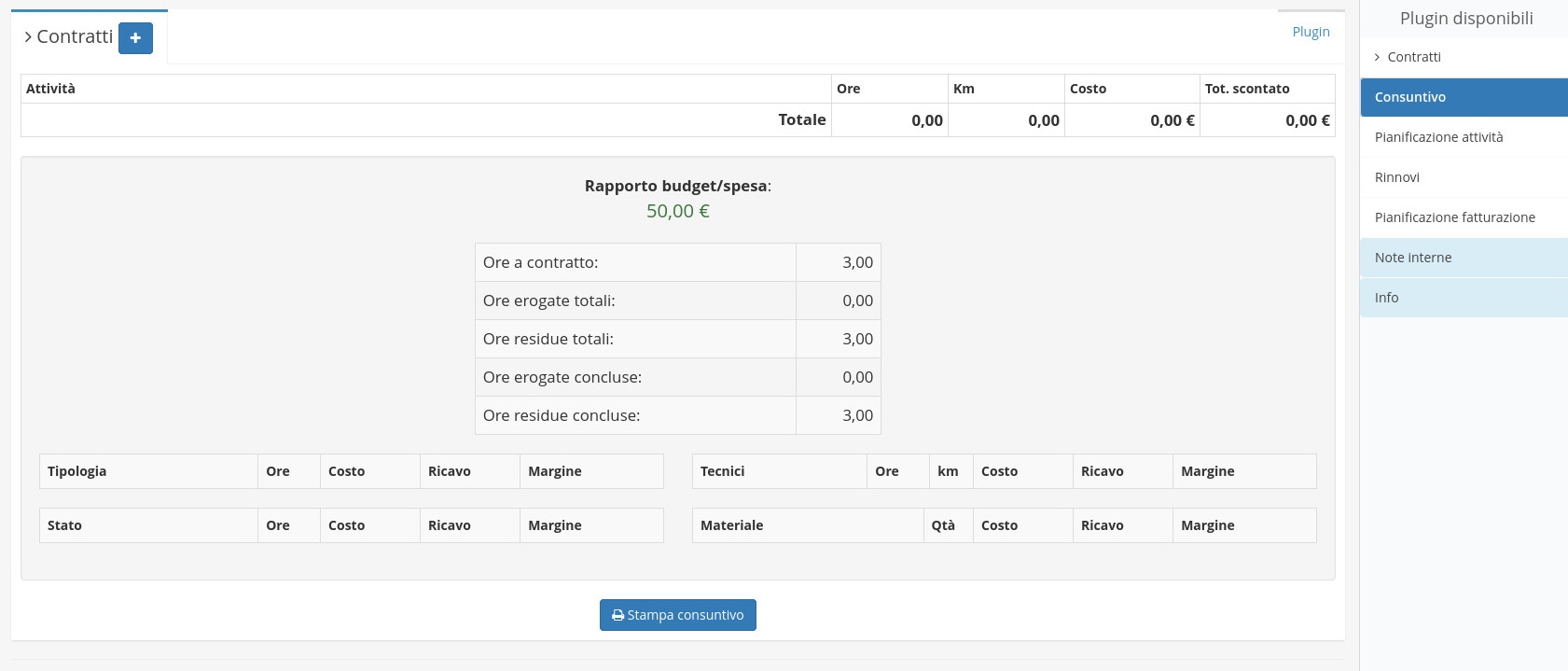Image resolution: width=1568 pixels, height=671 pixels.
Task: Click the Tecnici table header
Action: 722,471
